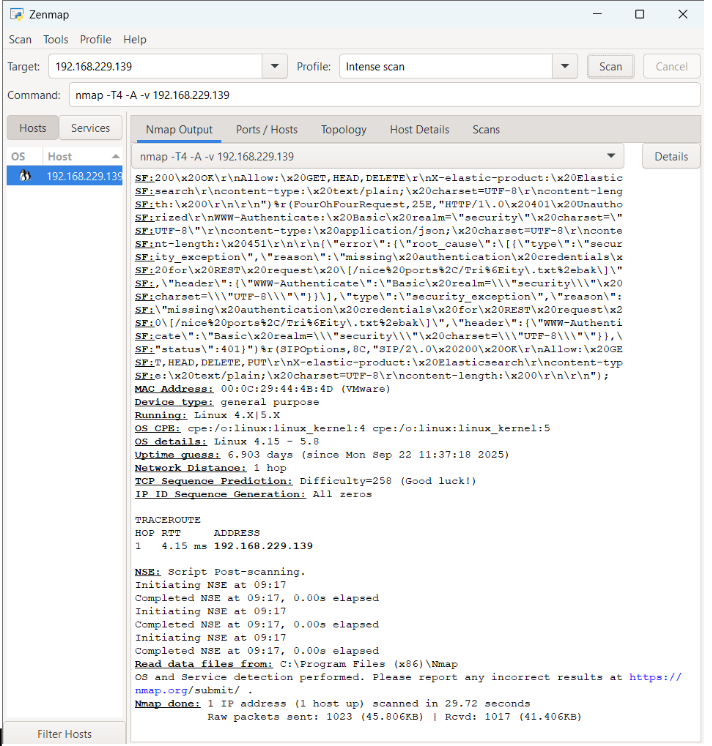Click the TRACEROUTE heading text
Image resolution: width=712 pixels, height=746 pixels.
(x=167, y=520)
